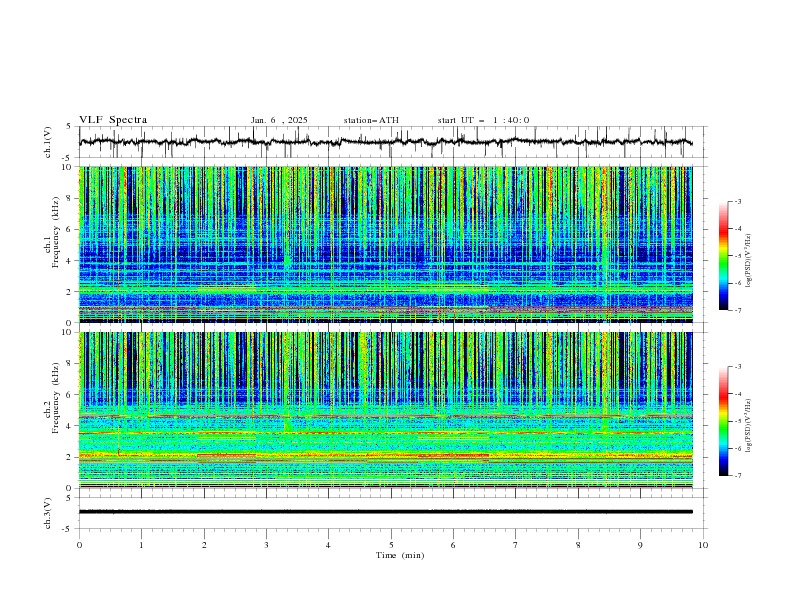Click the "Time (min)" axis title
This screenshot has width=792, height=612.
pos(400,555)
